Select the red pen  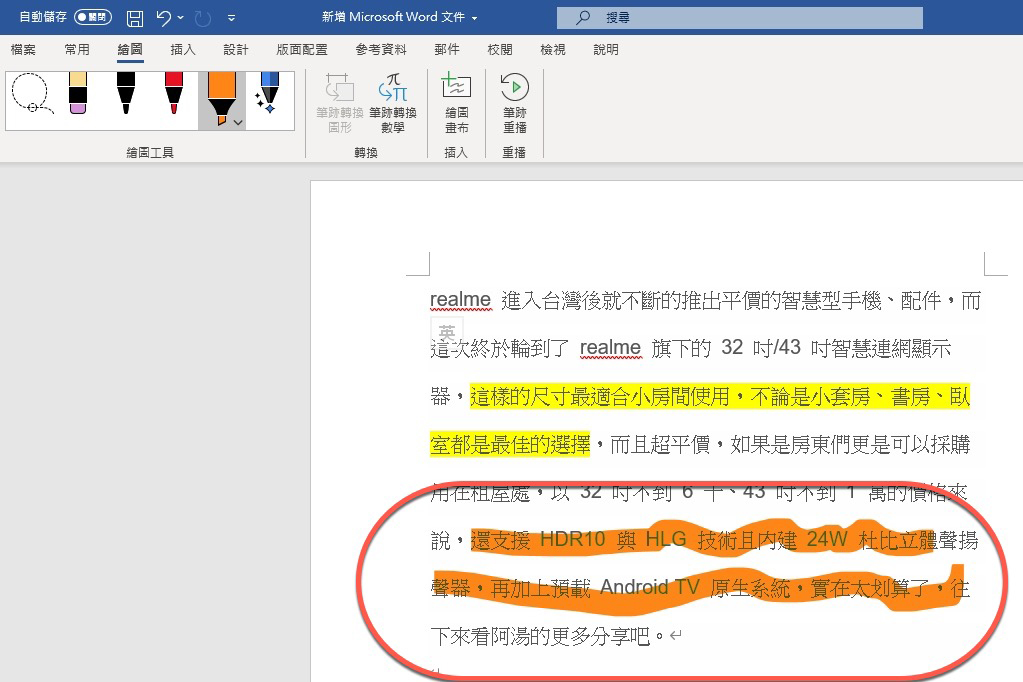[x=175, y=95]
